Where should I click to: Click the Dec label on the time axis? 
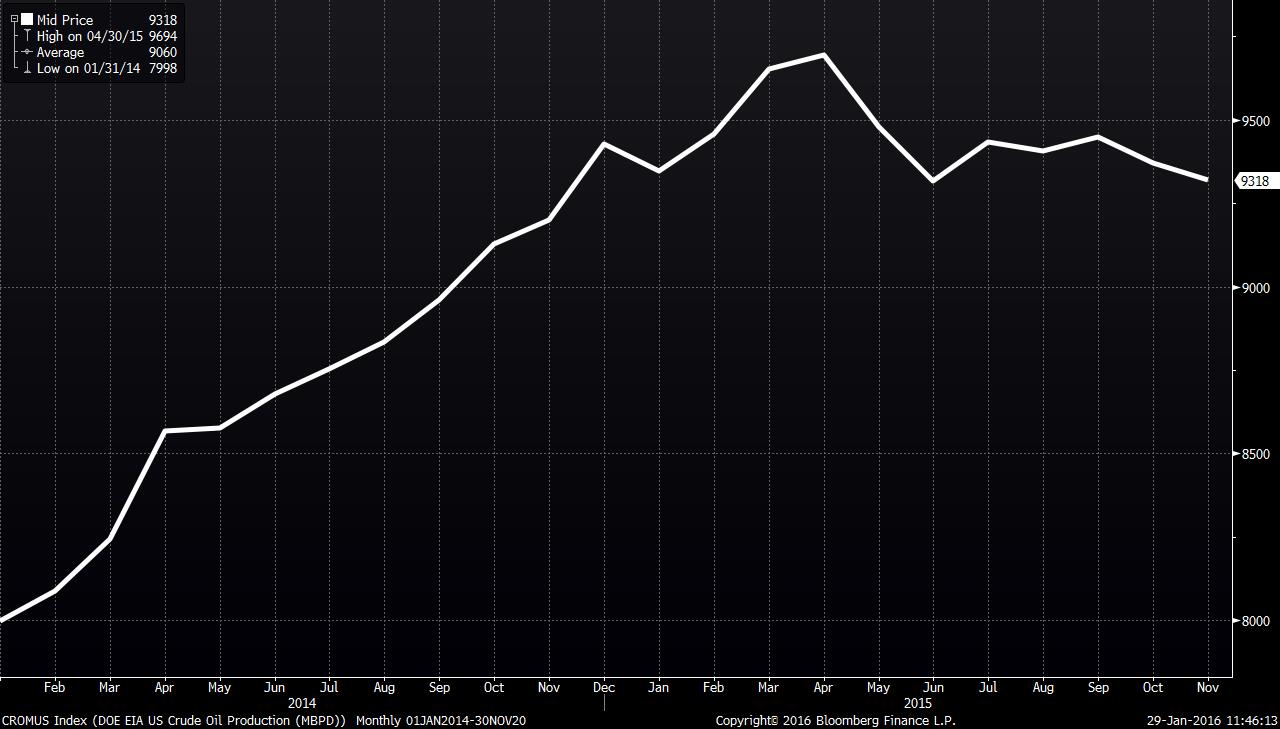tap(603, 688)
